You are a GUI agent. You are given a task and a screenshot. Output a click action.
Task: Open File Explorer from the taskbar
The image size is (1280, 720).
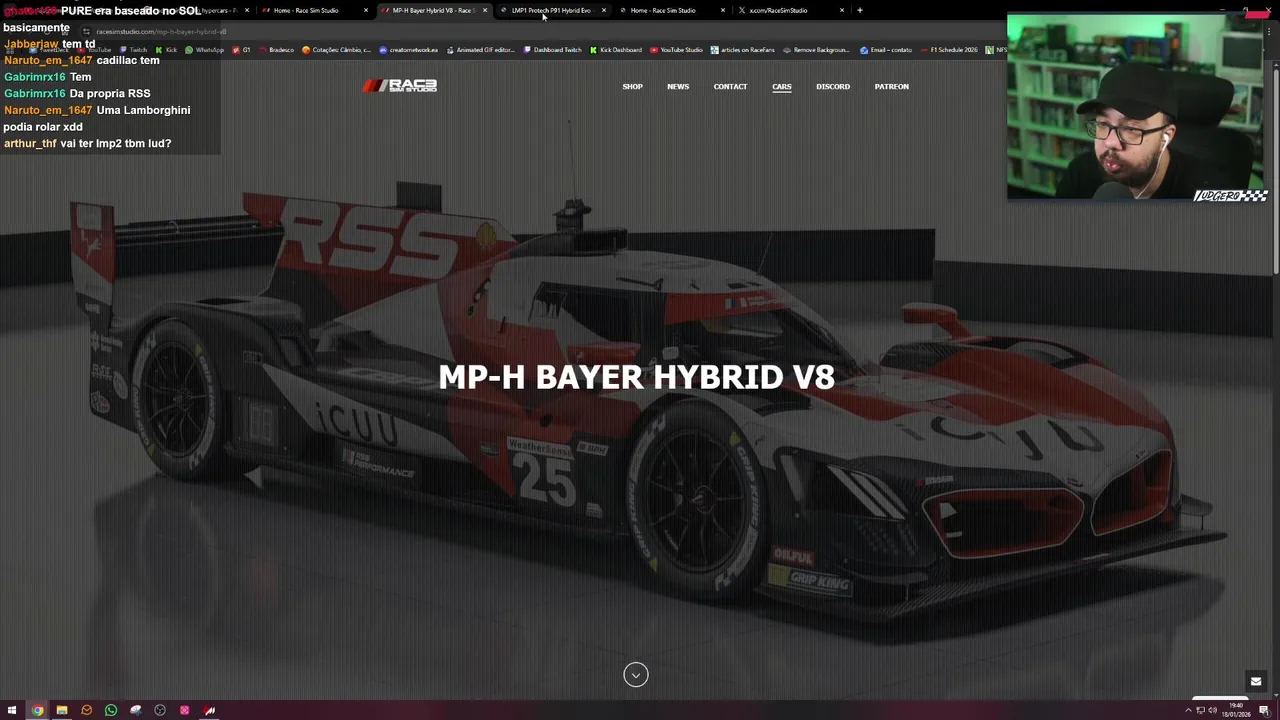62,711
